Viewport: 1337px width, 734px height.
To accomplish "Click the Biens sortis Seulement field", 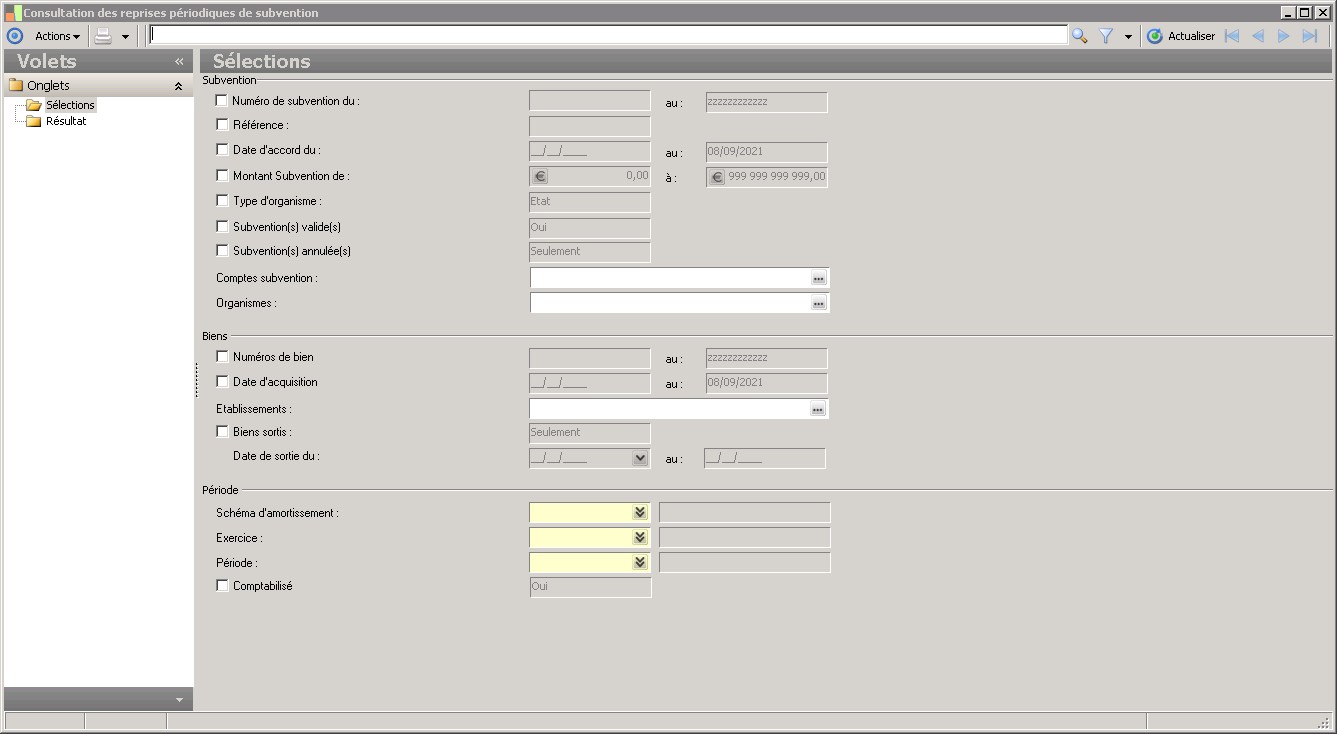I will [590, 433].
